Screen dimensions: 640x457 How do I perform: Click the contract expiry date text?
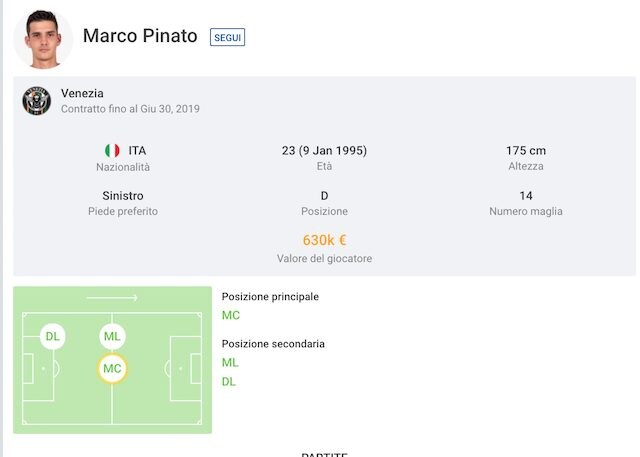[130, 109]
